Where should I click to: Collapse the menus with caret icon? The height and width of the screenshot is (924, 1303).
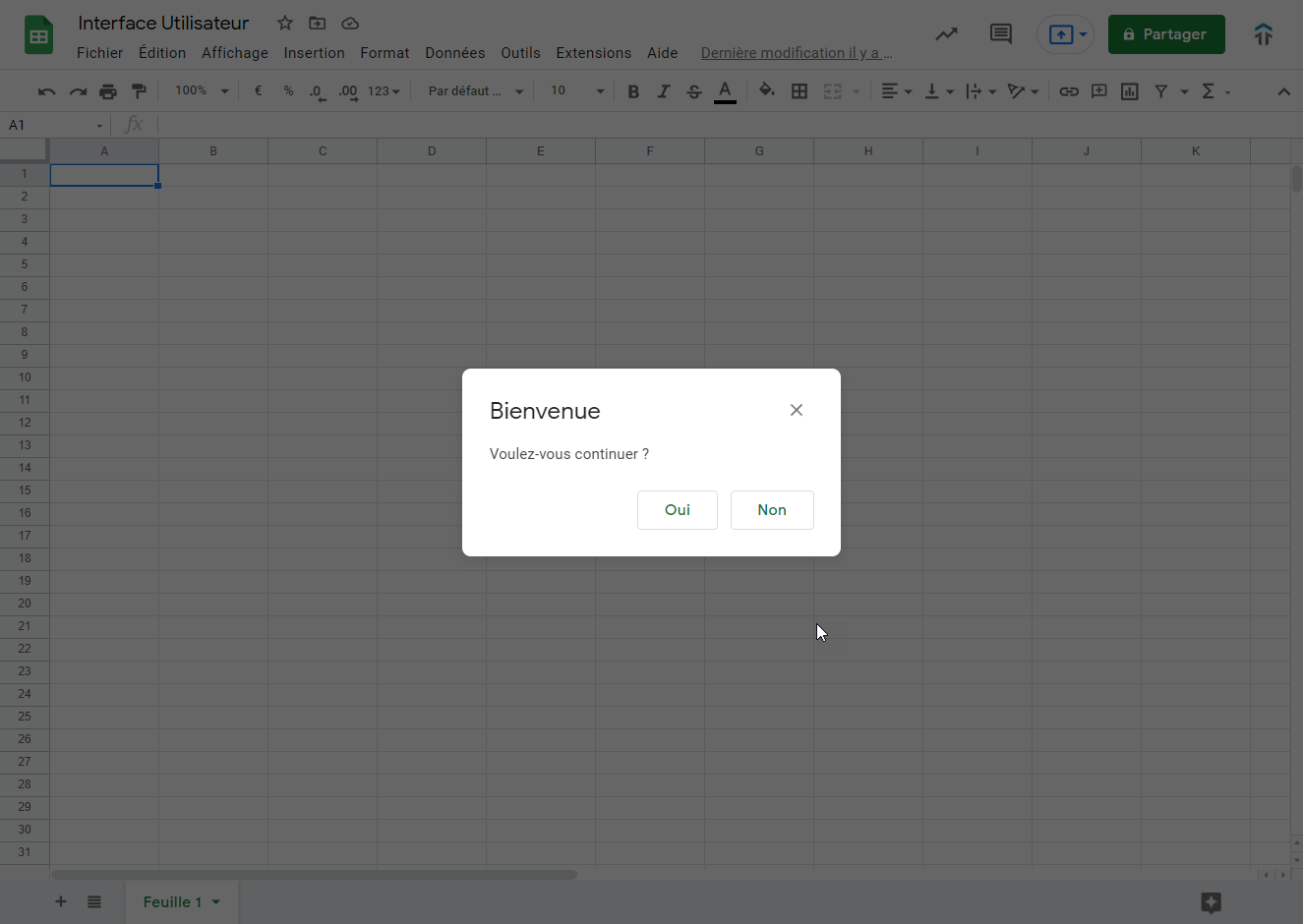[x=1283, y=91]
